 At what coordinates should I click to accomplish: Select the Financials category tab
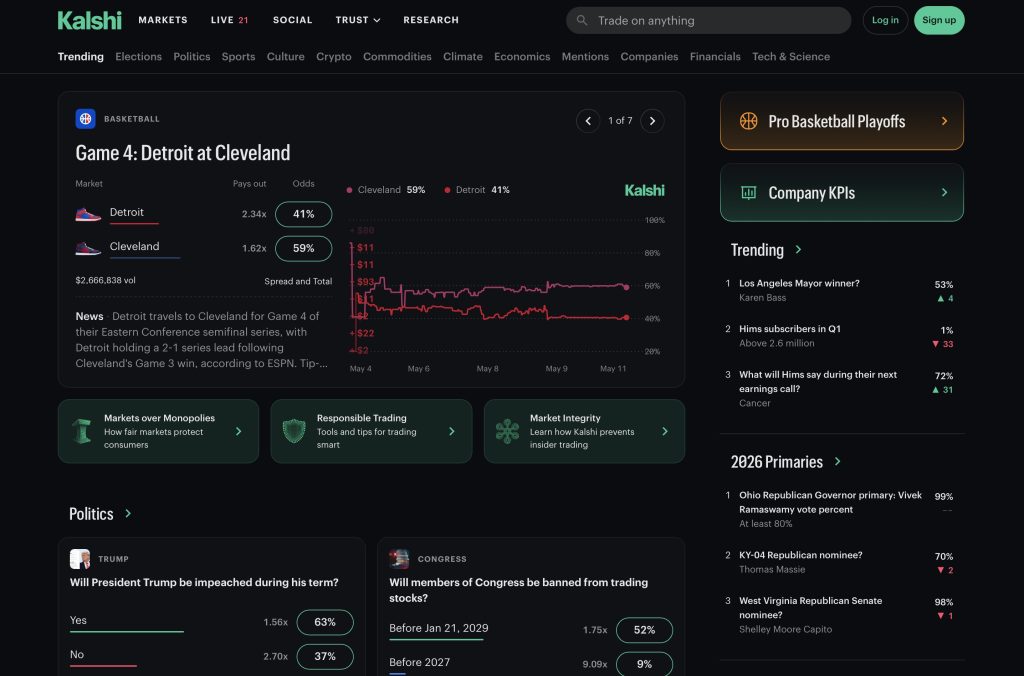tap(715, 57)
